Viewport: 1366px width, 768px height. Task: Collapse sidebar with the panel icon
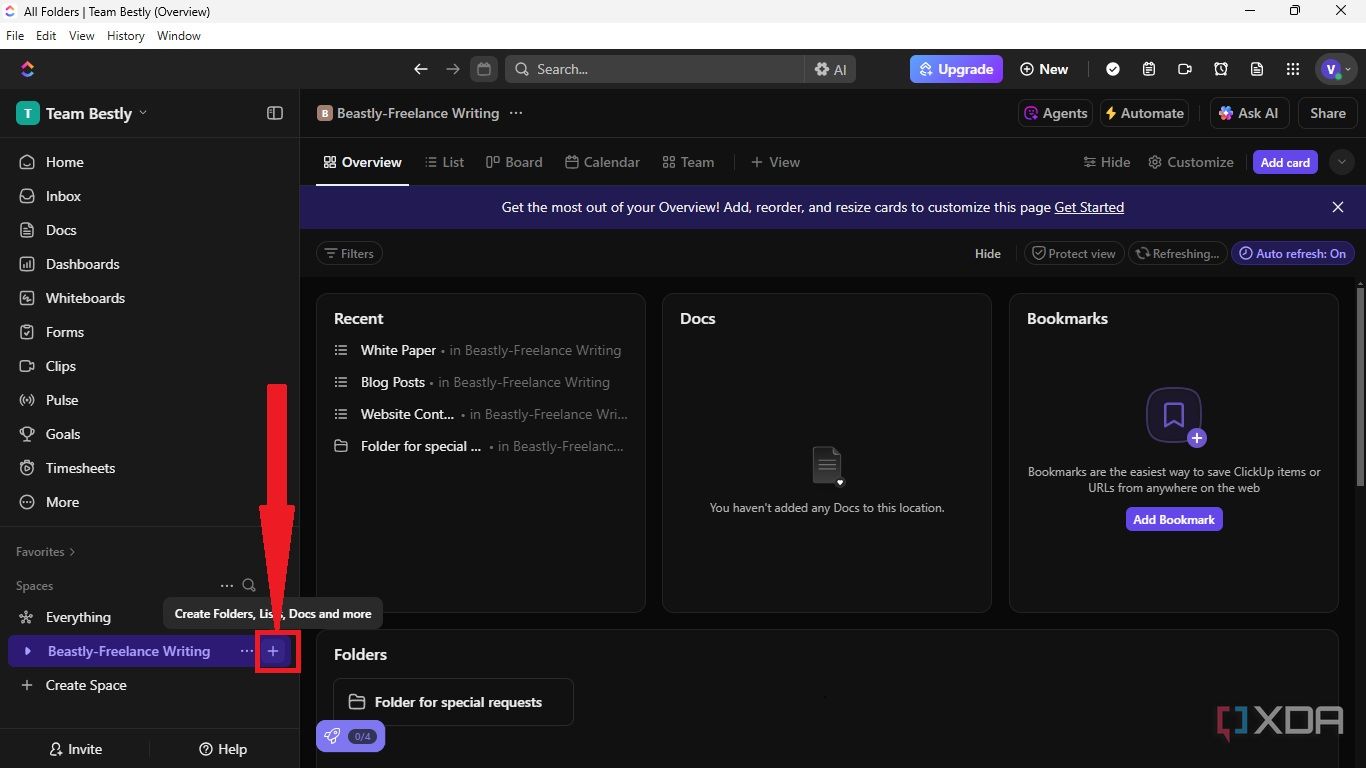pyautogui.click(x=275, y=113)
